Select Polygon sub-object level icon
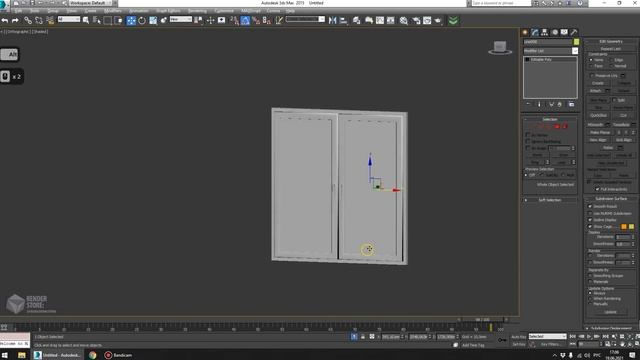Viewport: 640px width, 360px height. pos(557,127)
